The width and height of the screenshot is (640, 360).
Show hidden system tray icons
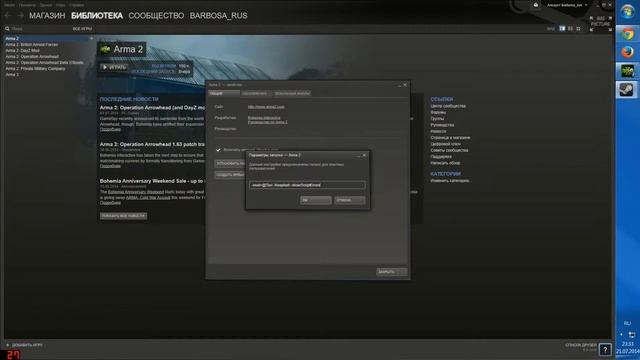pyautogui.click(x=622, y=335)
